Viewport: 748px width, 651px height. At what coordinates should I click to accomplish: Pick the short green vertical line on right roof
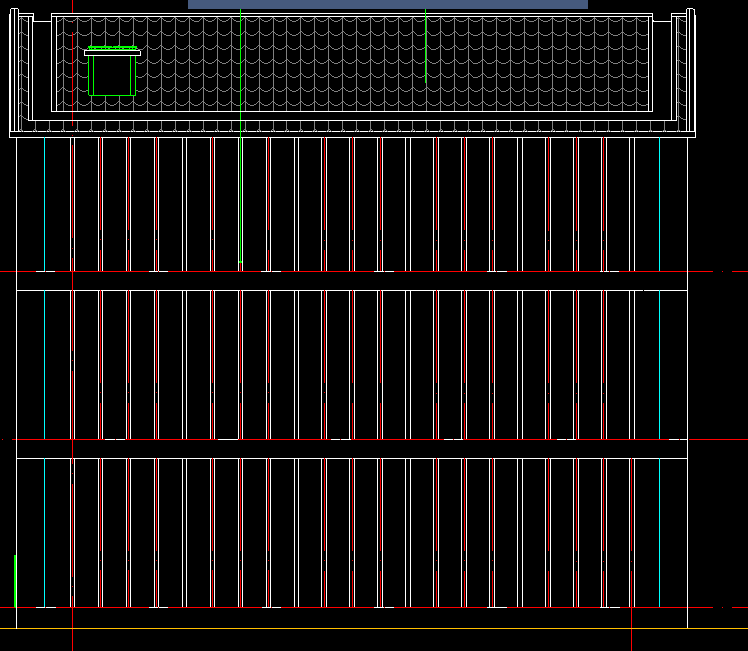pyautogui.click(x=426, y=46)
